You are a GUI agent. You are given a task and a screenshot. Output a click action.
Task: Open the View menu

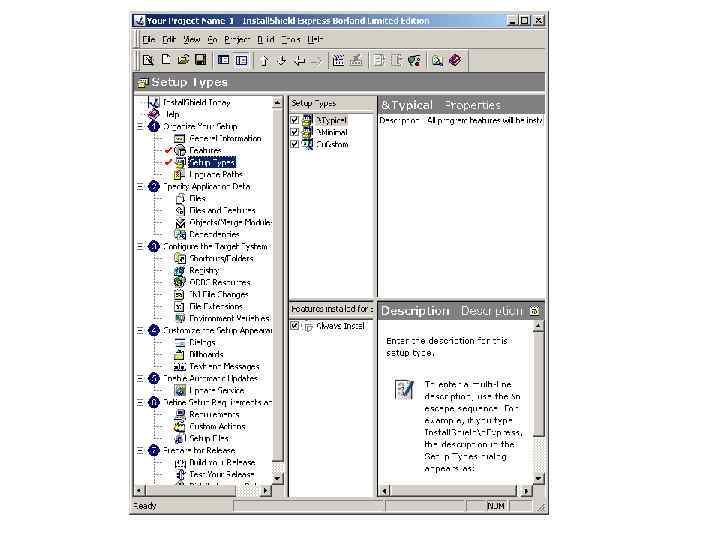click(191, 39)
